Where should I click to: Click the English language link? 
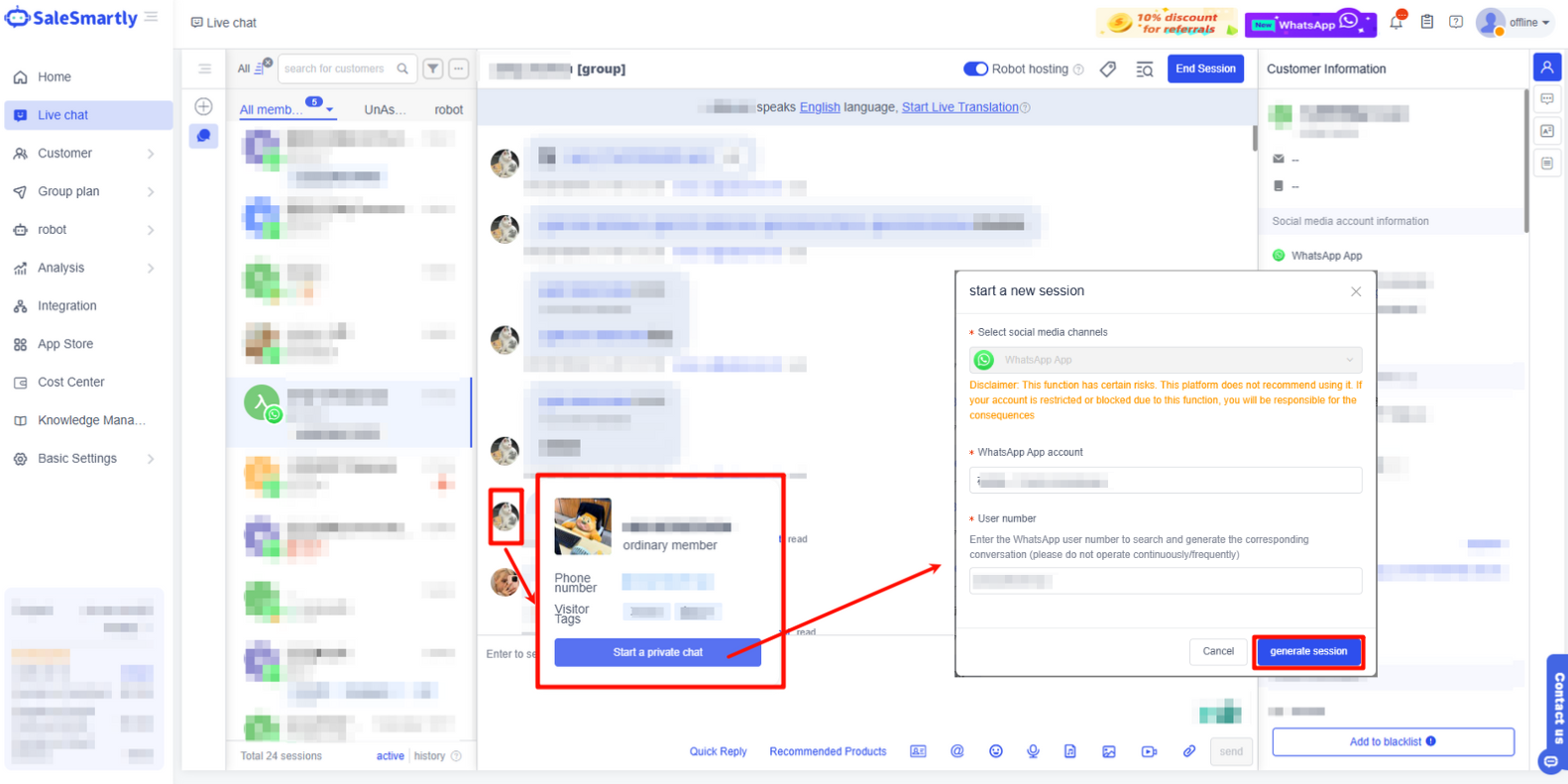tap(820, 107)
